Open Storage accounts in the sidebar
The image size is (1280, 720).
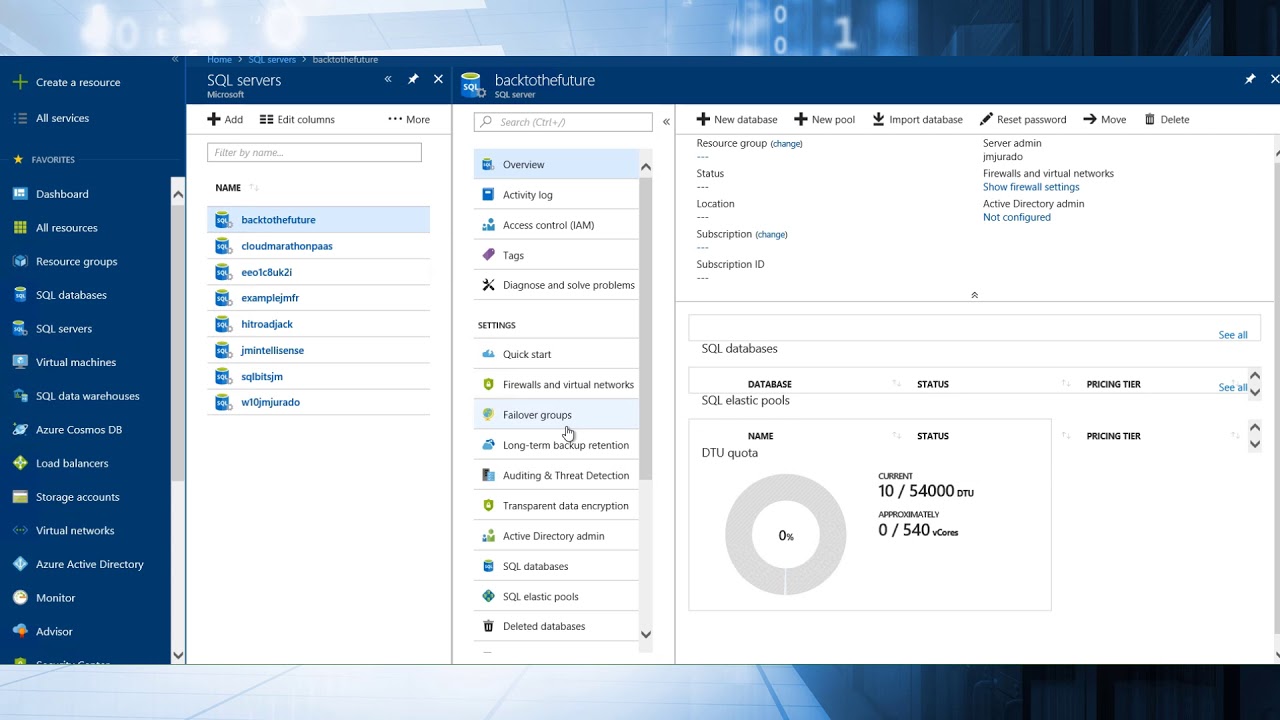pos(78,497)
